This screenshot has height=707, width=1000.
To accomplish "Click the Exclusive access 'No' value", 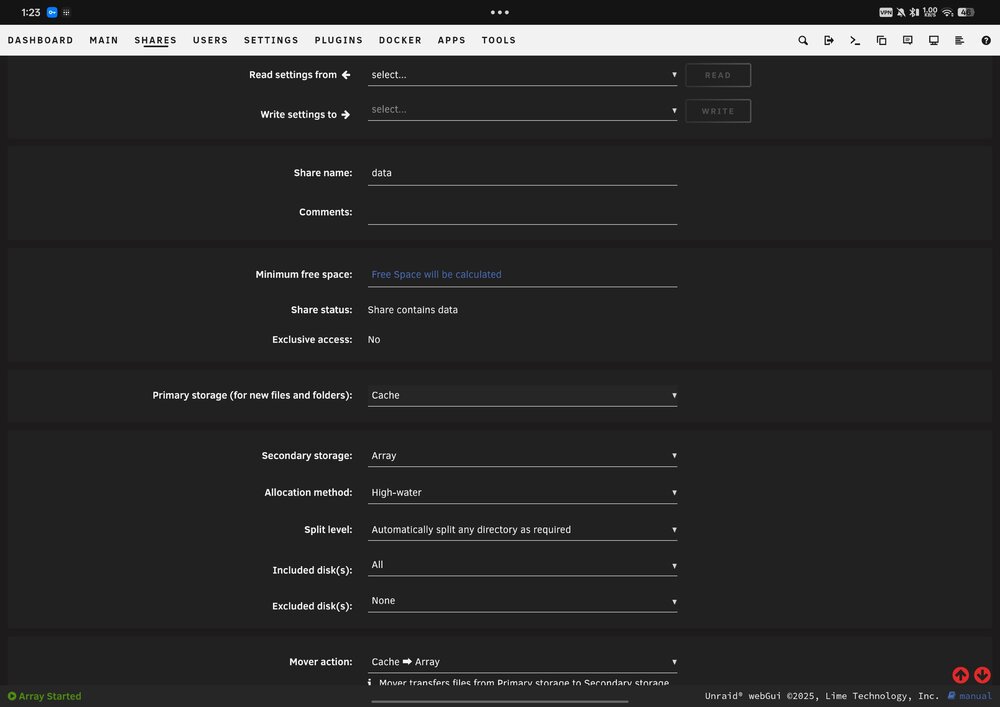I will (374, 340).
